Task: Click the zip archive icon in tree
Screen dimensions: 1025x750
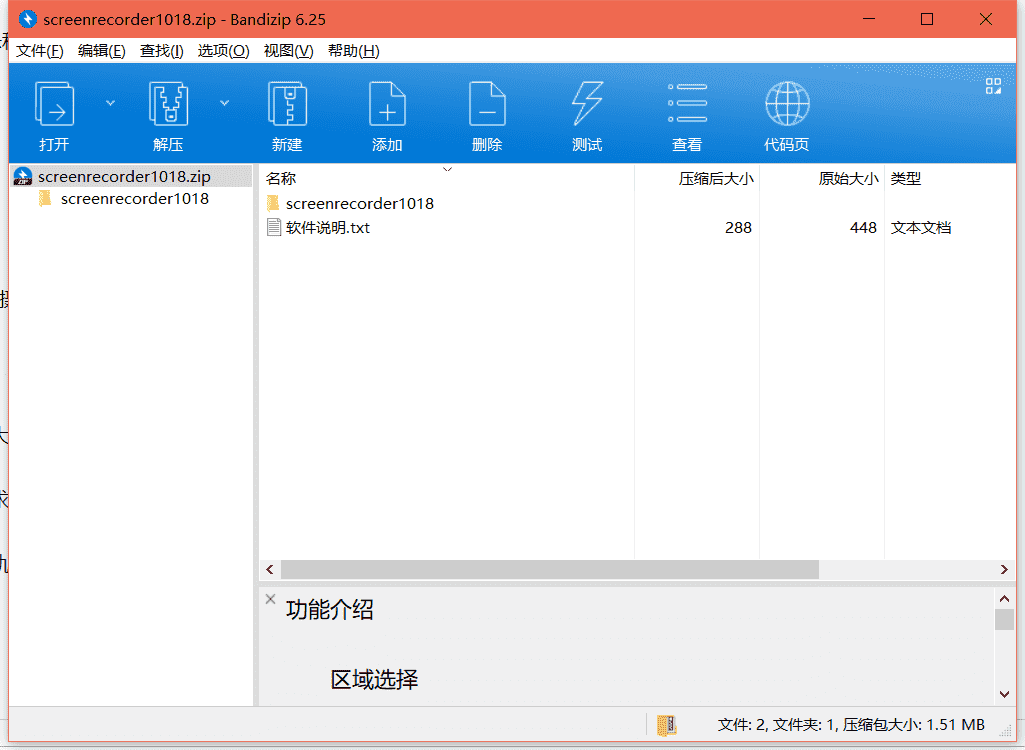Action: pyautogui.click(x=23, y=177)
